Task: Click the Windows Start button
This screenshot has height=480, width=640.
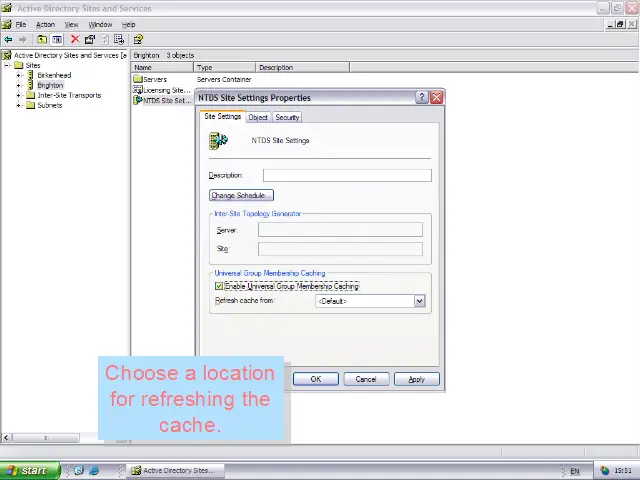Action: pos(30,471)
